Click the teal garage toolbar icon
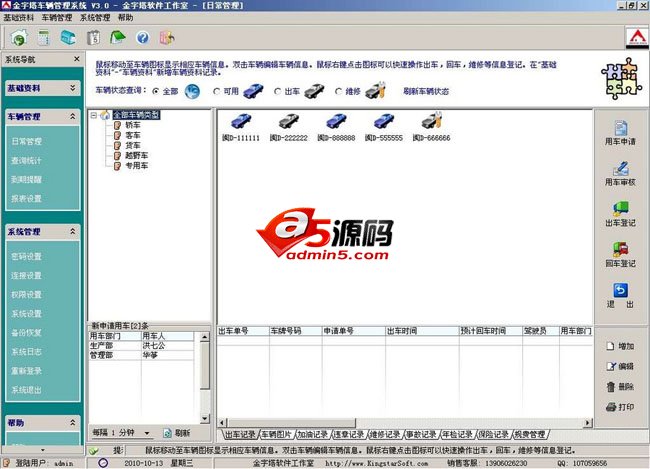This screenshot has width=650, height=469. 68,38
